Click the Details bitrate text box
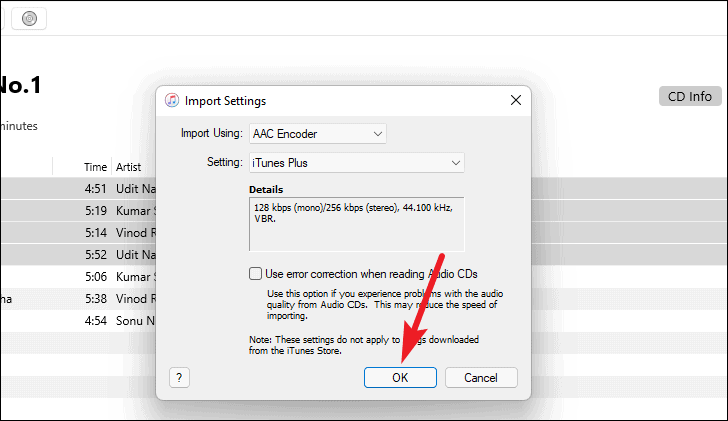The width and height of the screenshot is (728, 421). tap(357, 224)
